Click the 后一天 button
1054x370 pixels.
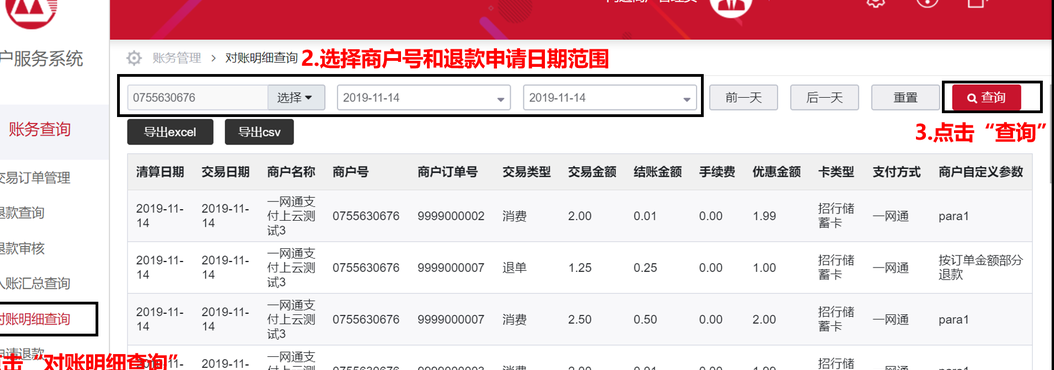click(x=824, y=98)
